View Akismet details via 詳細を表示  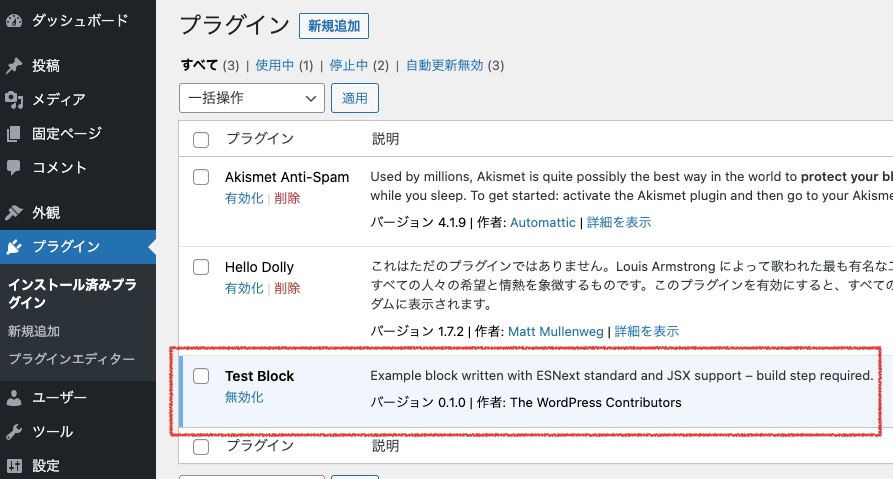pos(618,223)
